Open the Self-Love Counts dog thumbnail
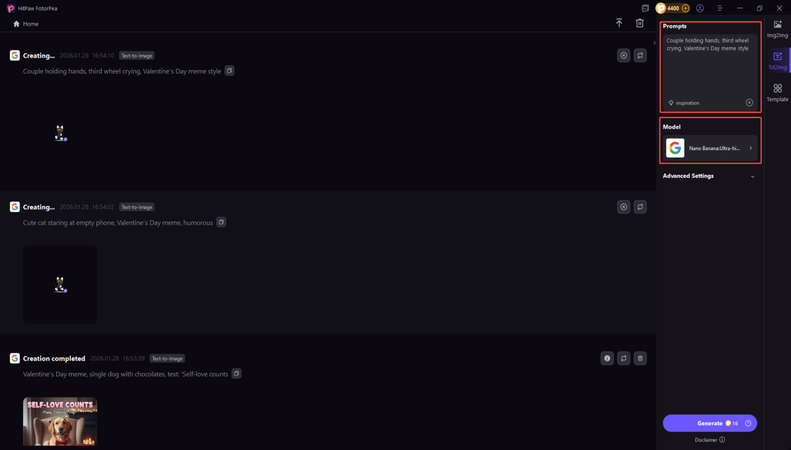 point(60,421)
